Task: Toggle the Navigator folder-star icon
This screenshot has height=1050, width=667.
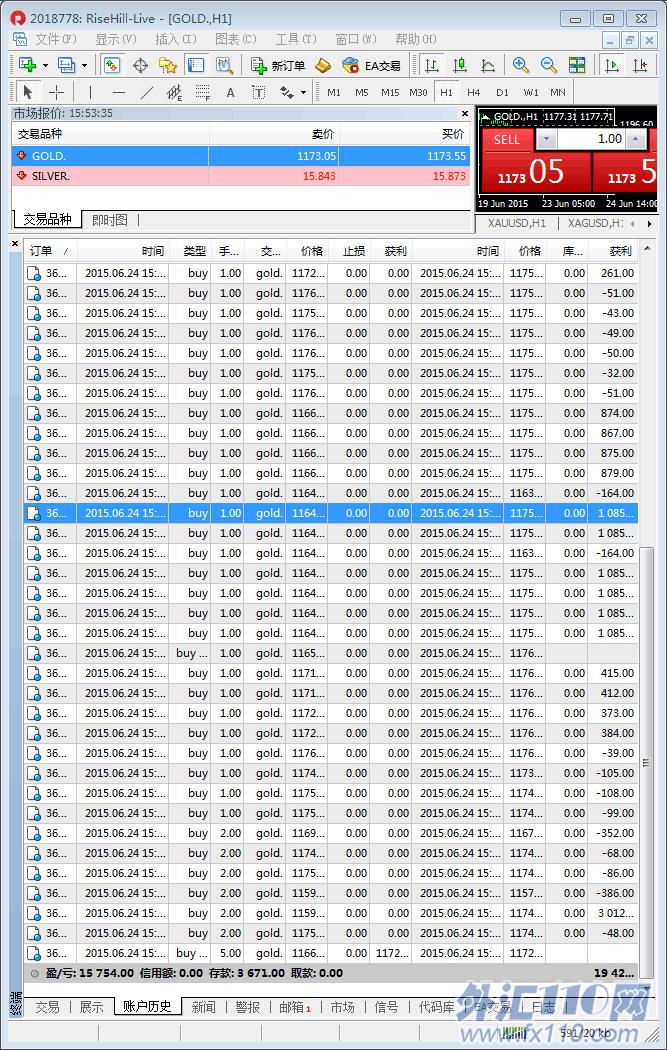Action: click(x=167, y=65)
